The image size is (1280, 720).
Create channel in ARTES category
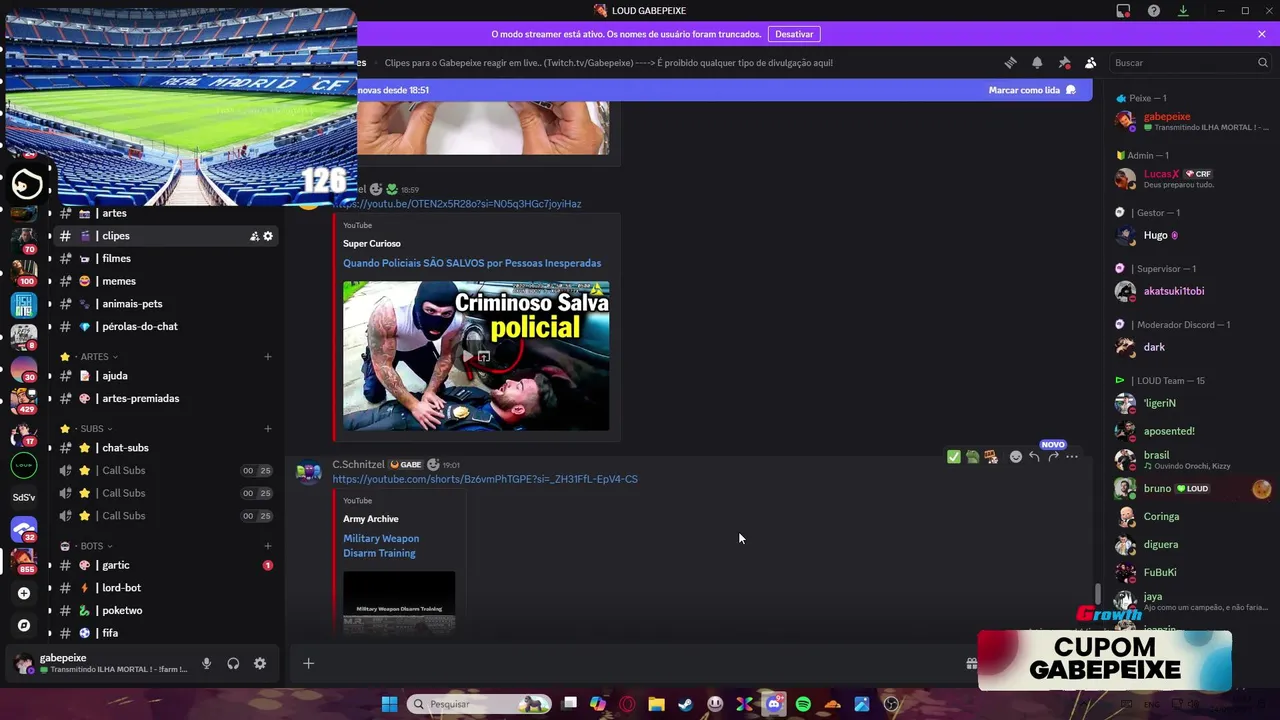[268, 357]
